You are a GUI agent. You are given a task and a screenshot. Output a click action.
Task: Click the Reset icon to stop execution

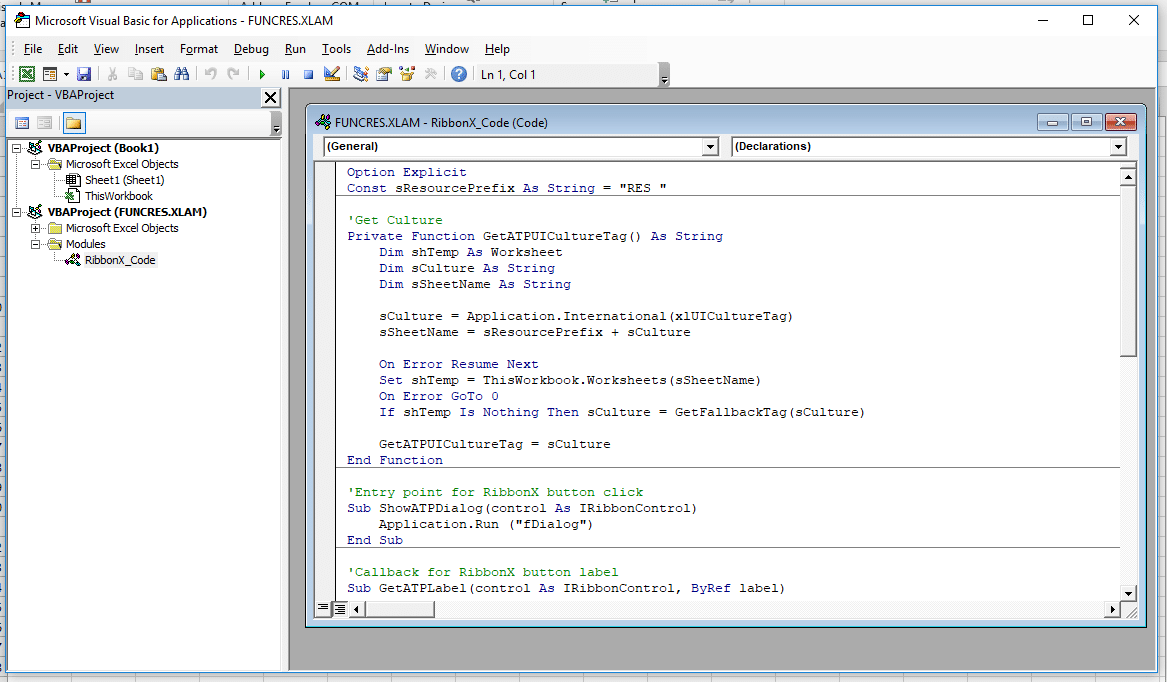click(308, 73)
